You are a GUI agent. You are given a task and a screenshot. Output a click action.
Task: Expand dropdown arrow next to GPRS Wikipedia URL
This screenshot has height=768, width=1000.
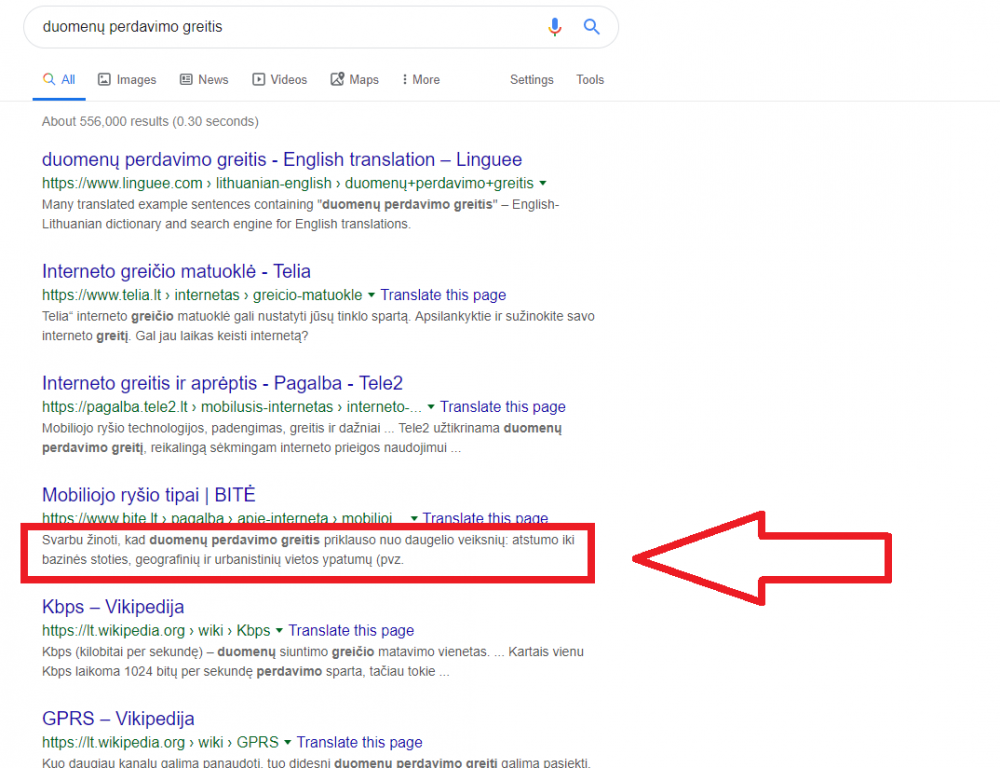click(287, 742)
